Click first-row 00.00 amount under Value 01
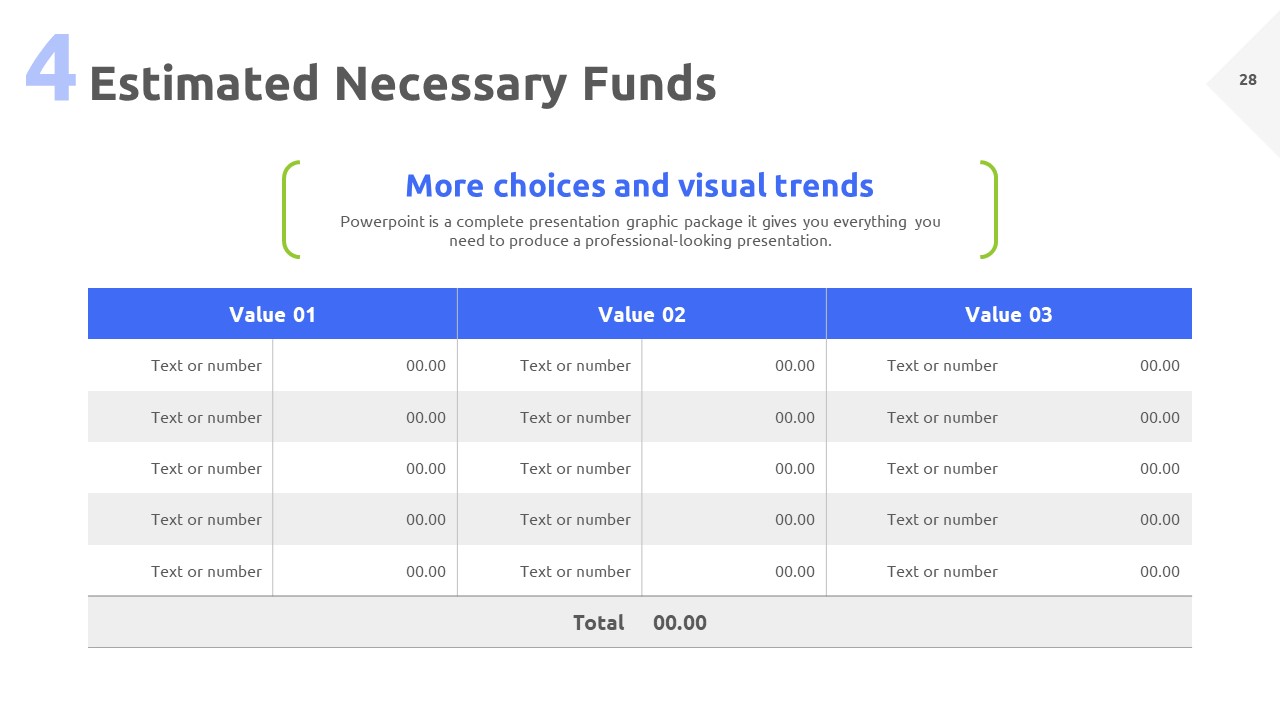1280x720 pixels. tap(426, 366)
